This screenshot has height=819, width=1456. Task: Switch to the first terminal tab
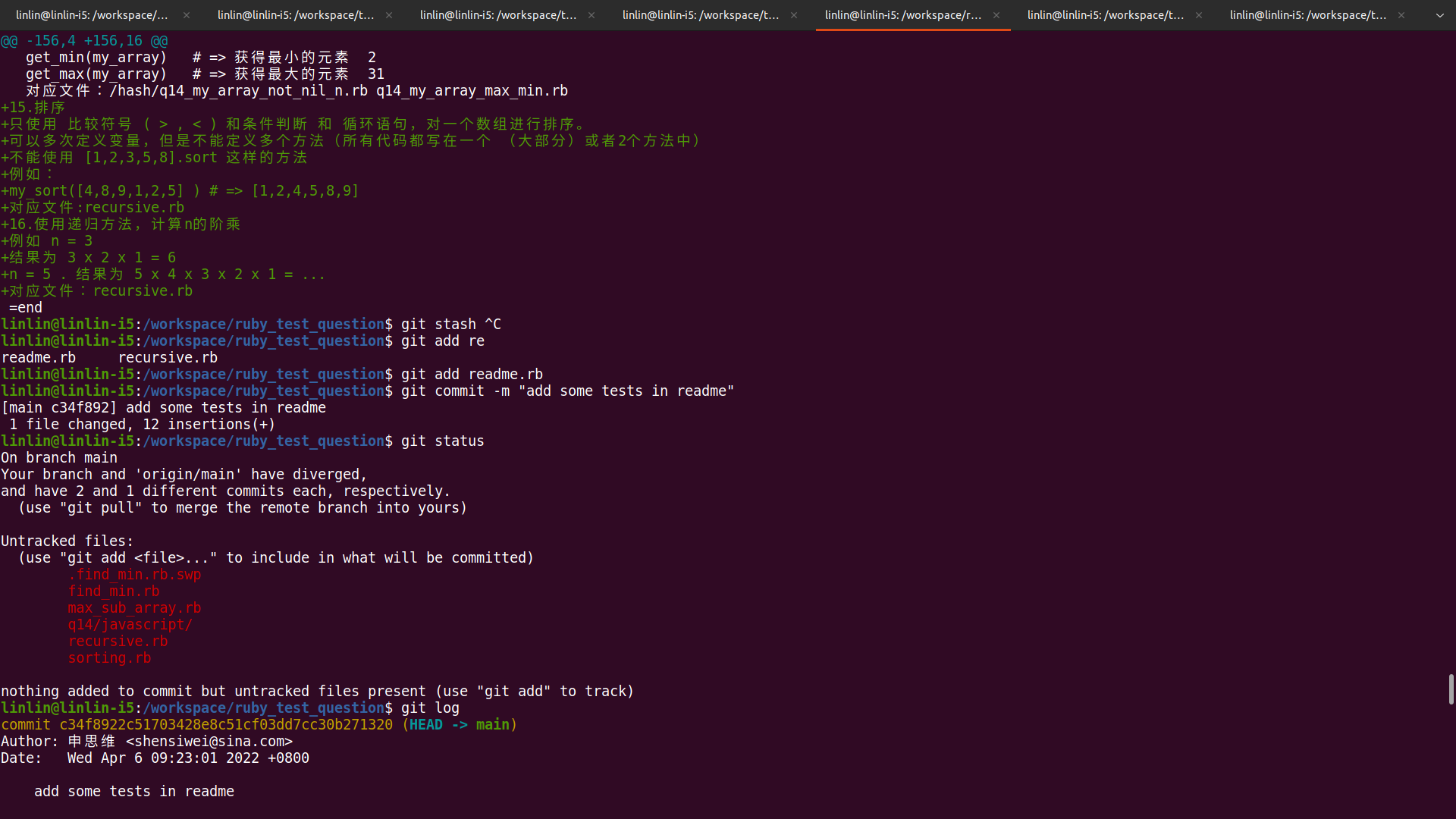[x=92, y=15]
